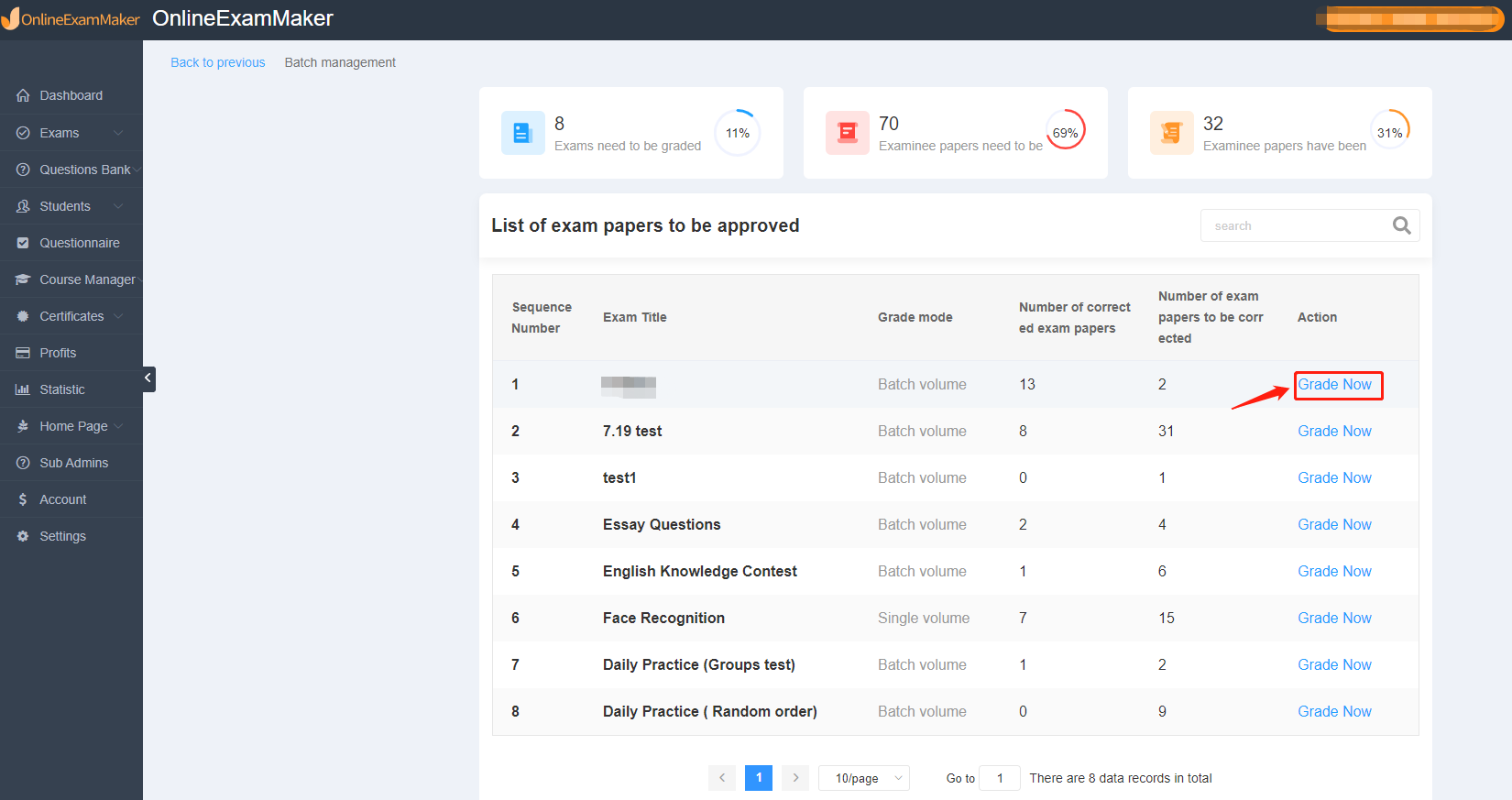Expand the Certificates submenu chevron
The width and height of the screenshot is (1512, 800).
(x=118, y=316)
